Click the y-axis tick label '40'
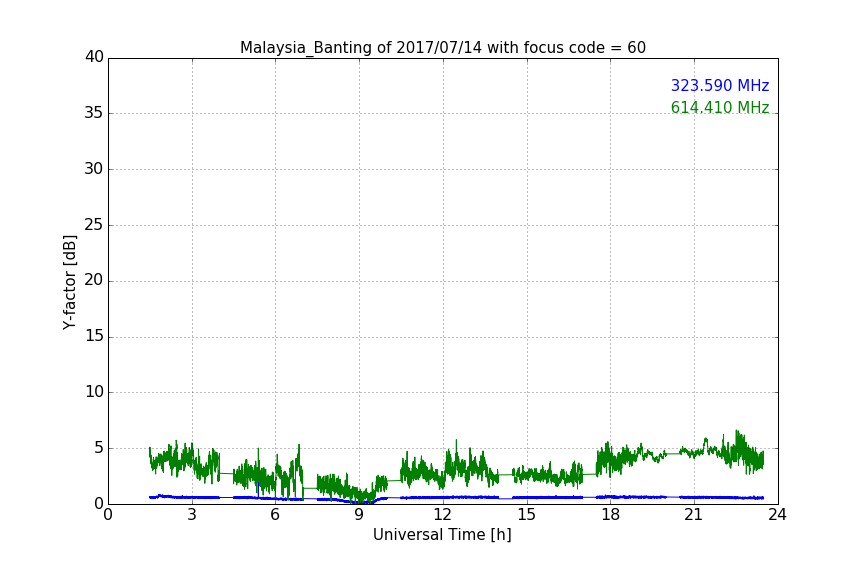This screenshot has height=576, width=864. (94, 57)
